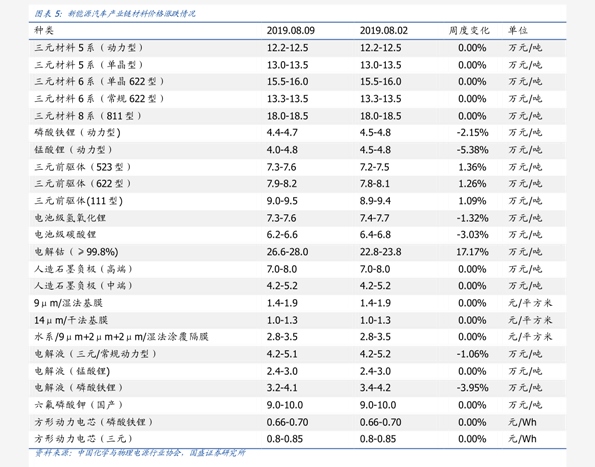This screenshot has width=595, height=467.
Task: Click the 2019.08.02 column header
Action: point(384,30)
